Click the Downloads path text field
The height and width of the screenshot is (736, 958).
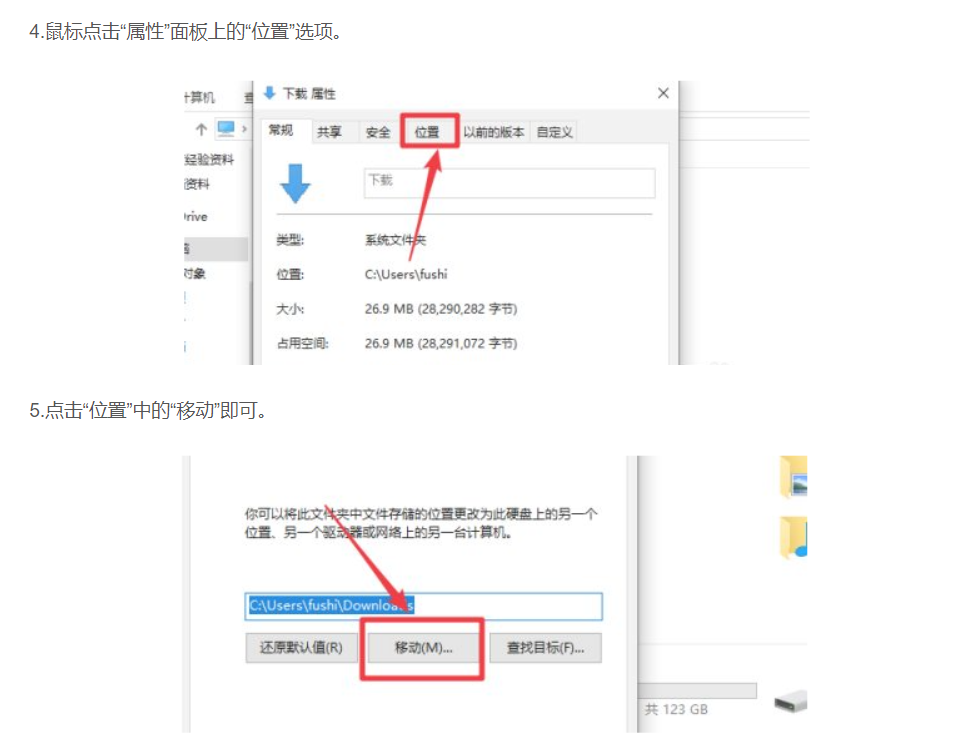point(423,606)
